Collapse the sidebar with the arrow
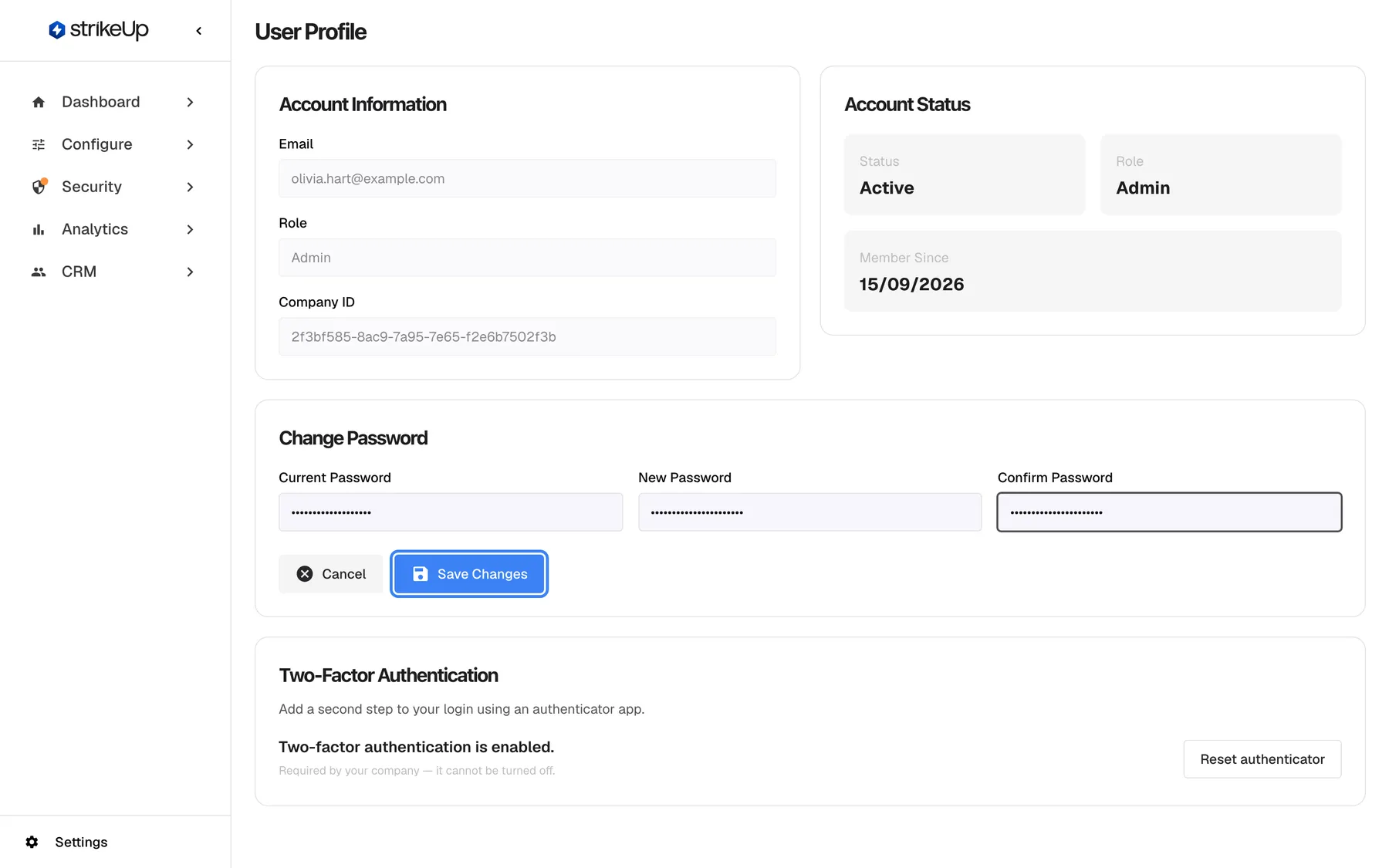1389x868 pixels. 199,31
